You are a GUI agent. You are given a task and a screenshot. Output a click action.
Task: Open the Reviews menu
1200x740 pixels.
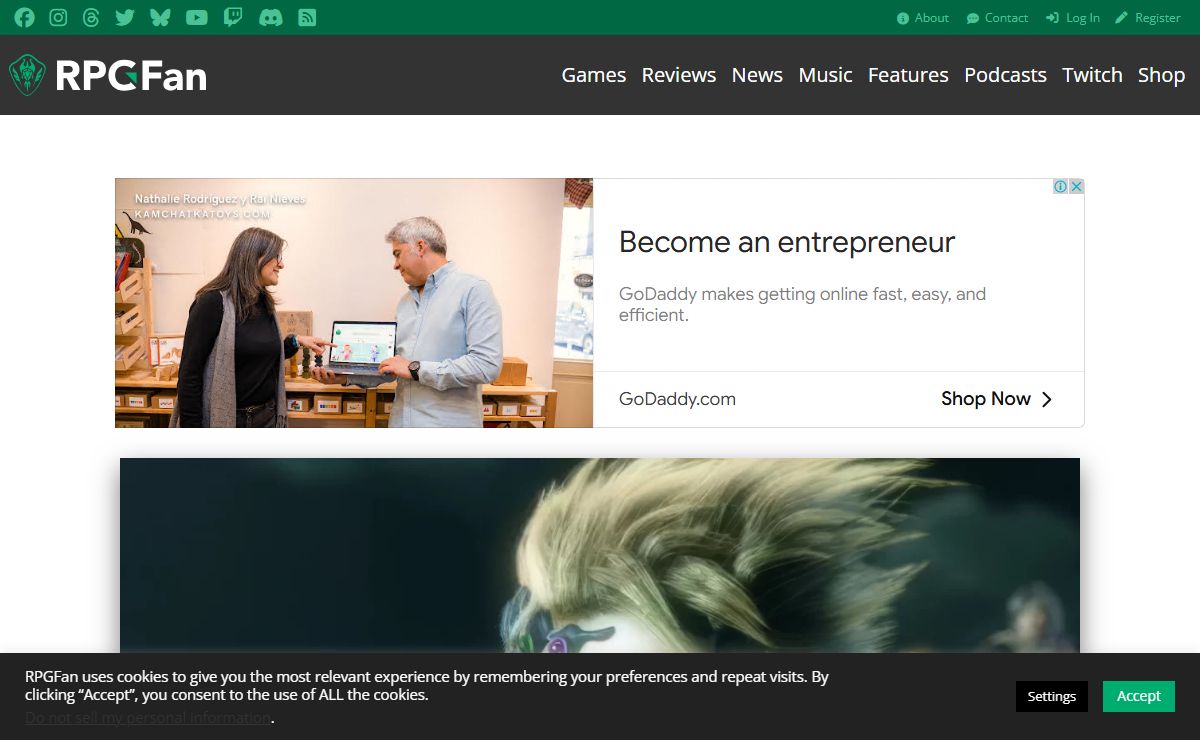pyautogui.click(x=679, y=75)
